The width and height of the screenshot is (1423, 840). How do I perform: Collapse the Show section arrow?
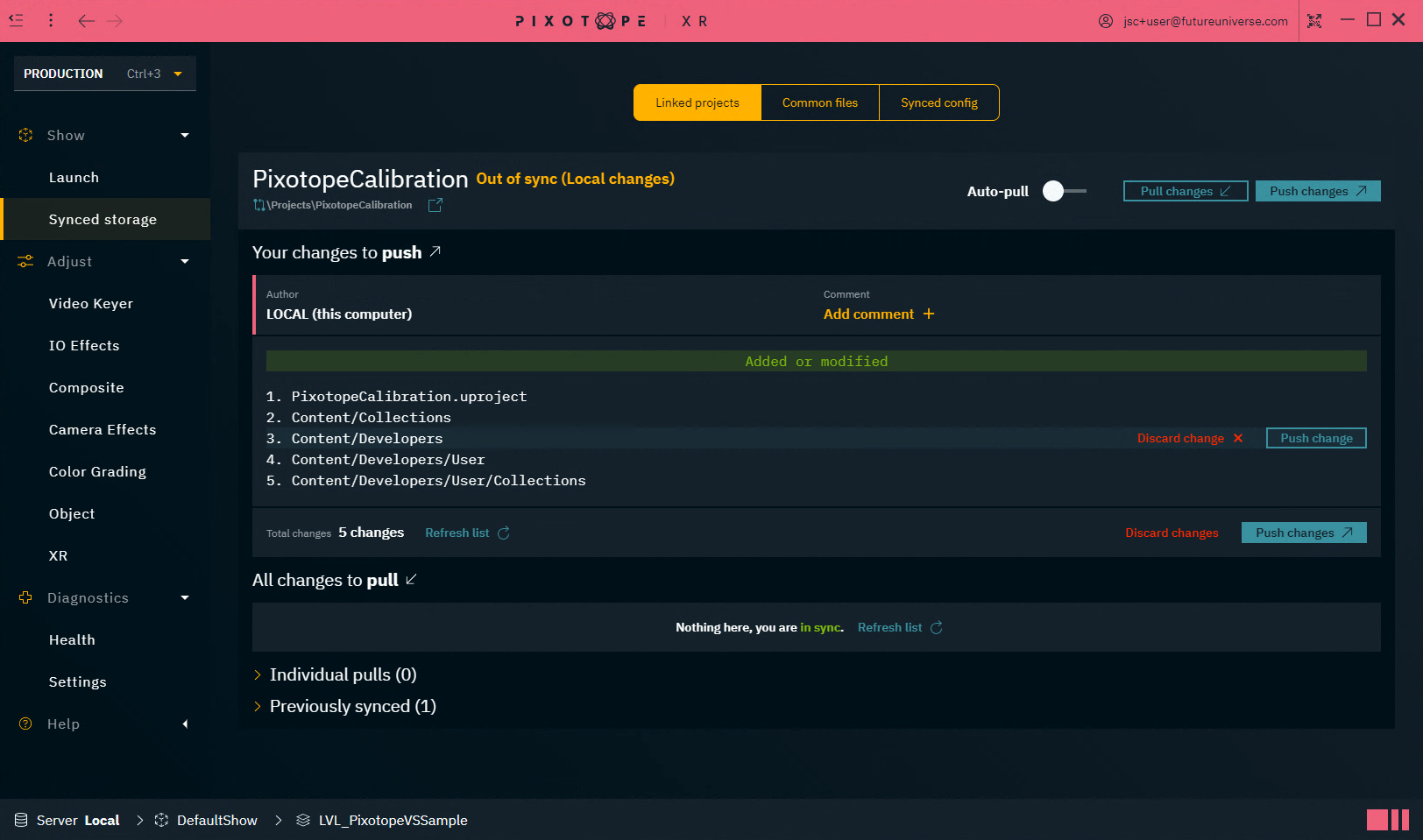coord(185,135)
